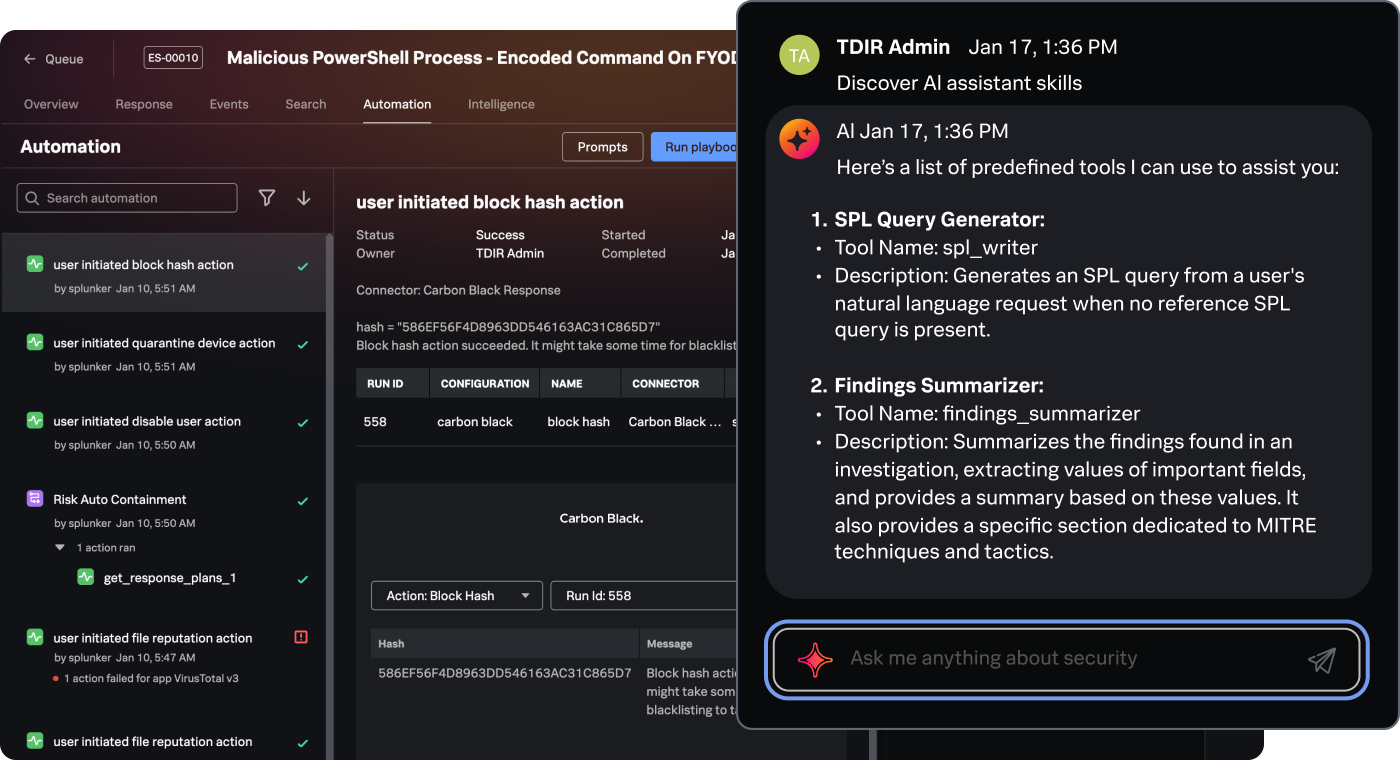Click red error icon of file reputation action
Image resolution: width=1400 pixels, height=760 pixels.
coord(301,636)
